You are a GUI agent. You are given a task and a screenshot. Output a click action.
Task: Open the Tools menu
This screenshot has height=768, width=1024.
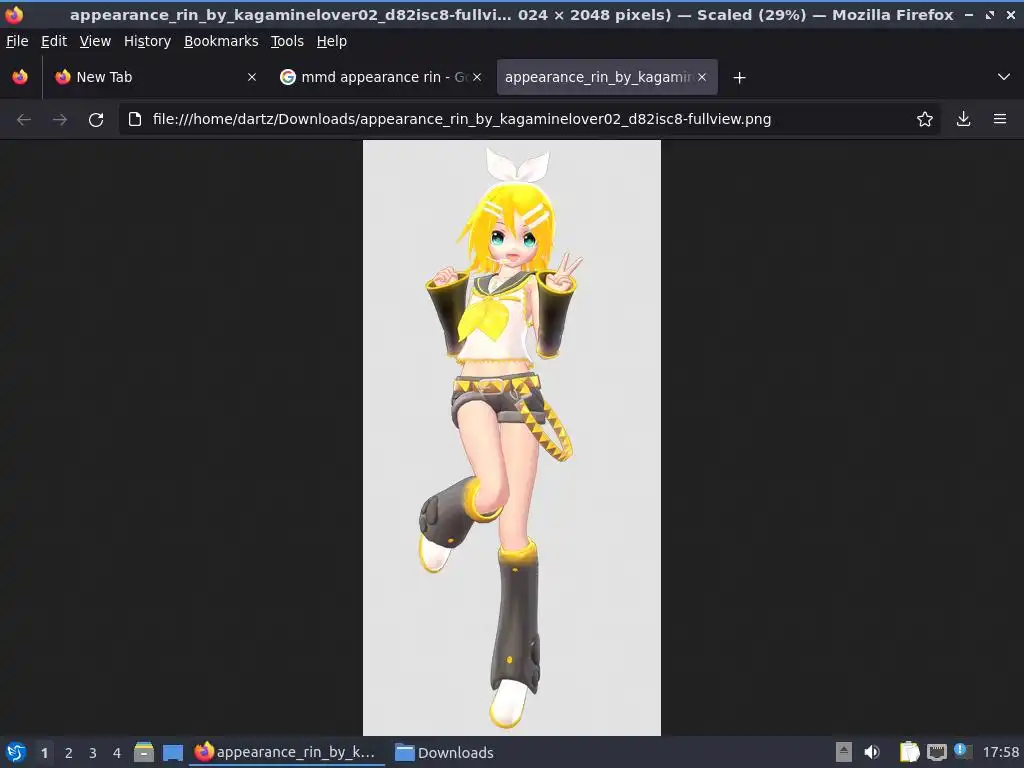tap(287, 41)
